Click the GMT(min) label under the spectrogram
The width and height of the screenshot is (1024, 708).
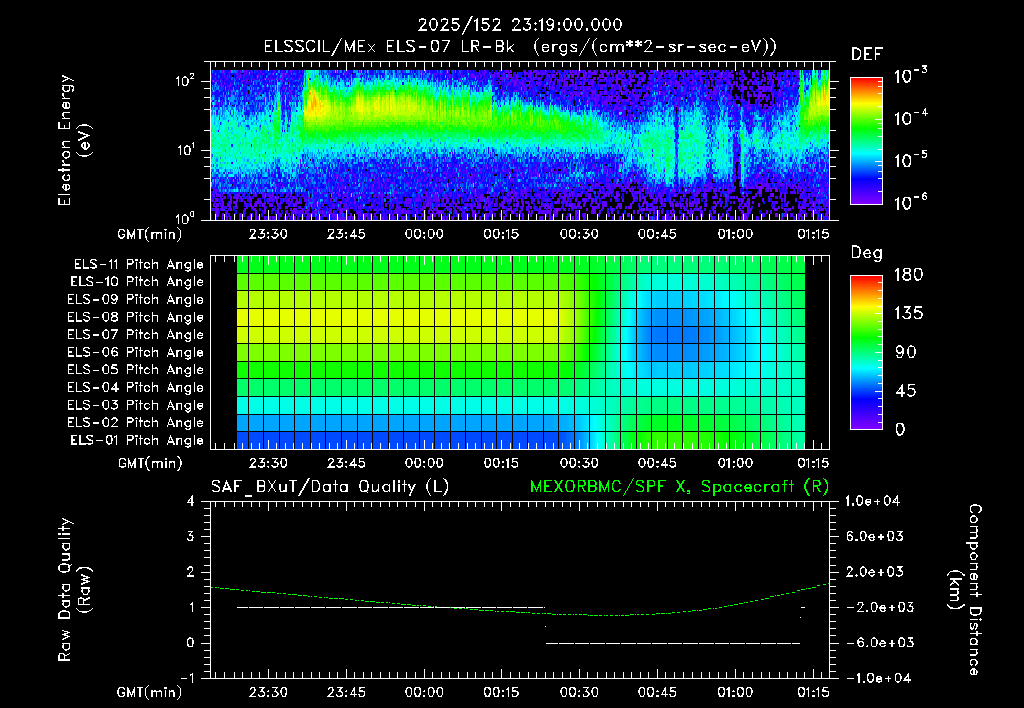[150, 234]
